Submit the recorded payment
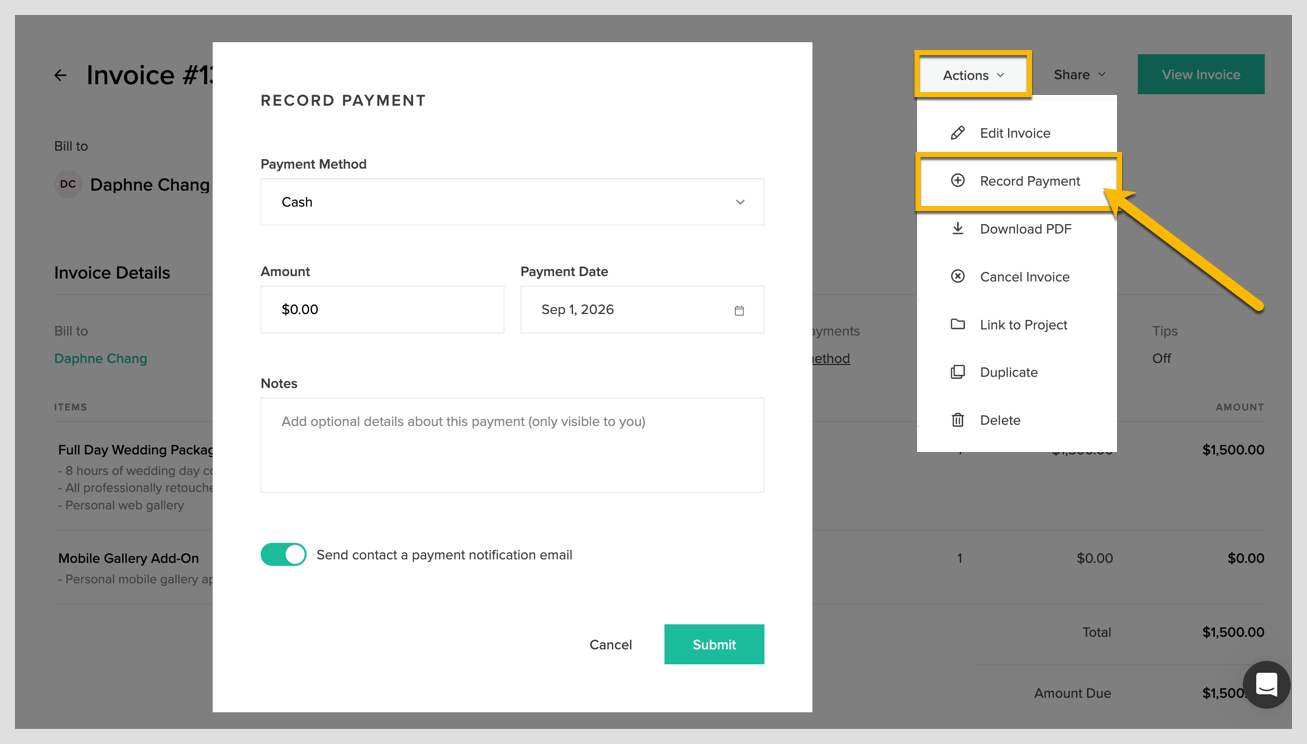 click(x=714, y=645)
